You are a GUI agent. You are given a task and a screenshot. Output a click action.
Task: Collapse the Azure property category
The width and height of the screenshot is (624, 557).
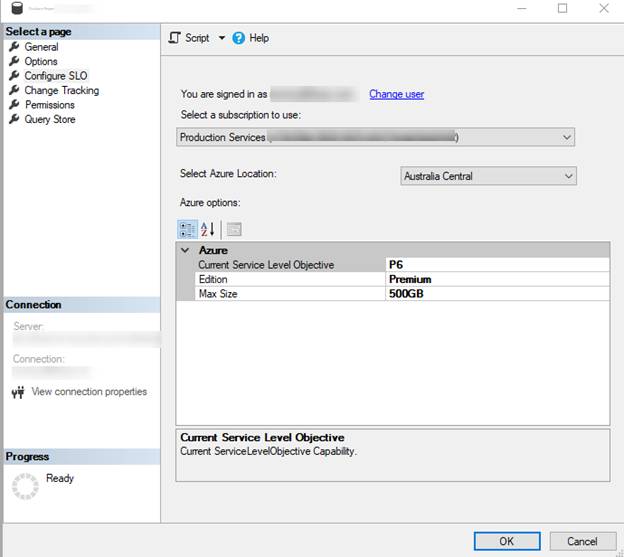[185, 250]
